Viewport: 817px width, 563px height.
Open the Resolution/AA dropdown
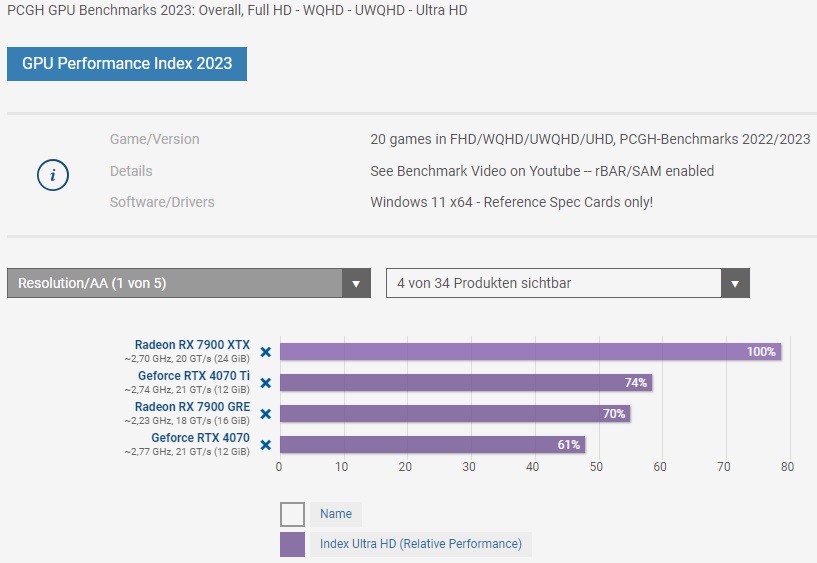click(189, 283)
